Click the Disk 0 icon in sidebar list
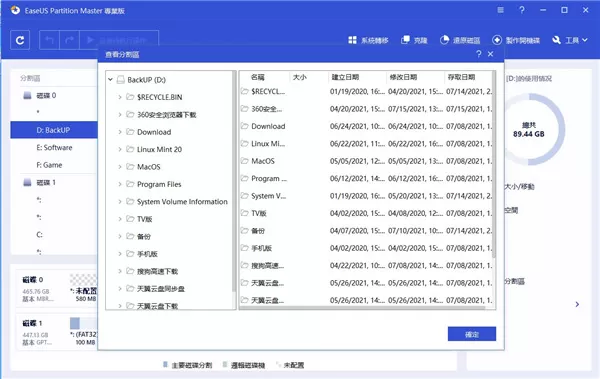Image resolution: width=600 pixels, height=379 pixels. coord(27,95)
